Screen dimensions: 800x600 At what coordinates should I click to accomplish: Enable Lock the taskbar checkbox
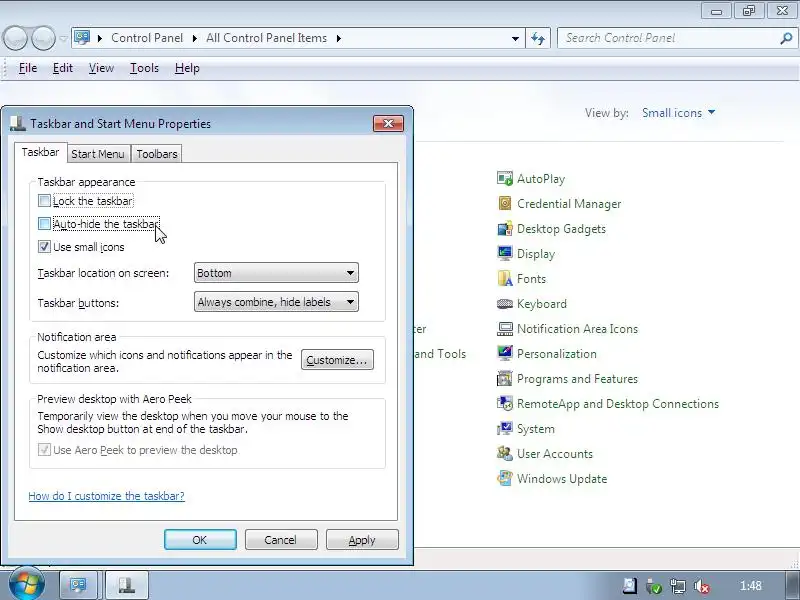44,201
